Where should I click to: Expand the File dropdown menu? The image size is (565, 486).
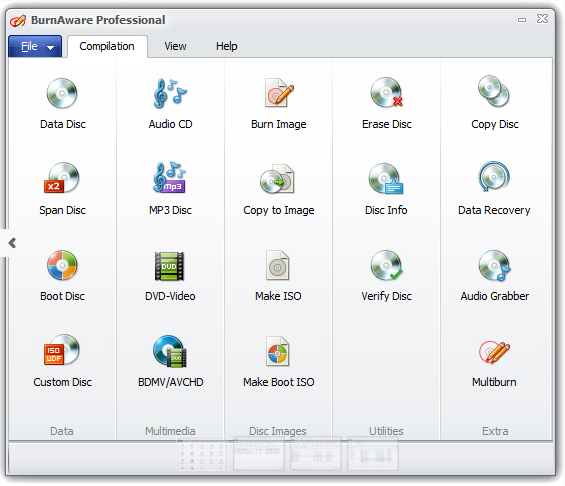pyautogui.click(x=35, y=46)
